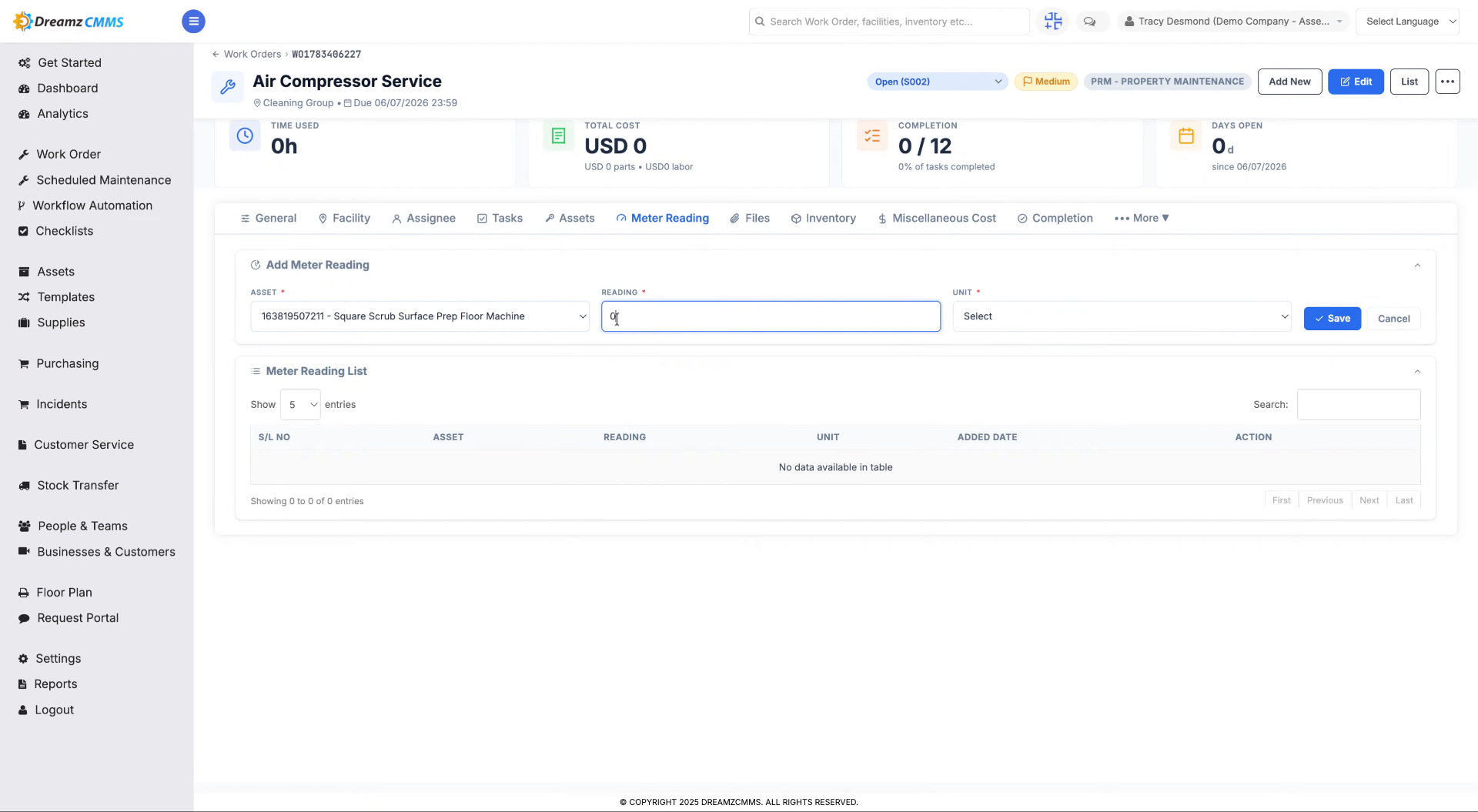Open the Asset selection dropdown
The width and height of the screenshot is (1478, 812).
pyautogui.click(x=420, y=316)
